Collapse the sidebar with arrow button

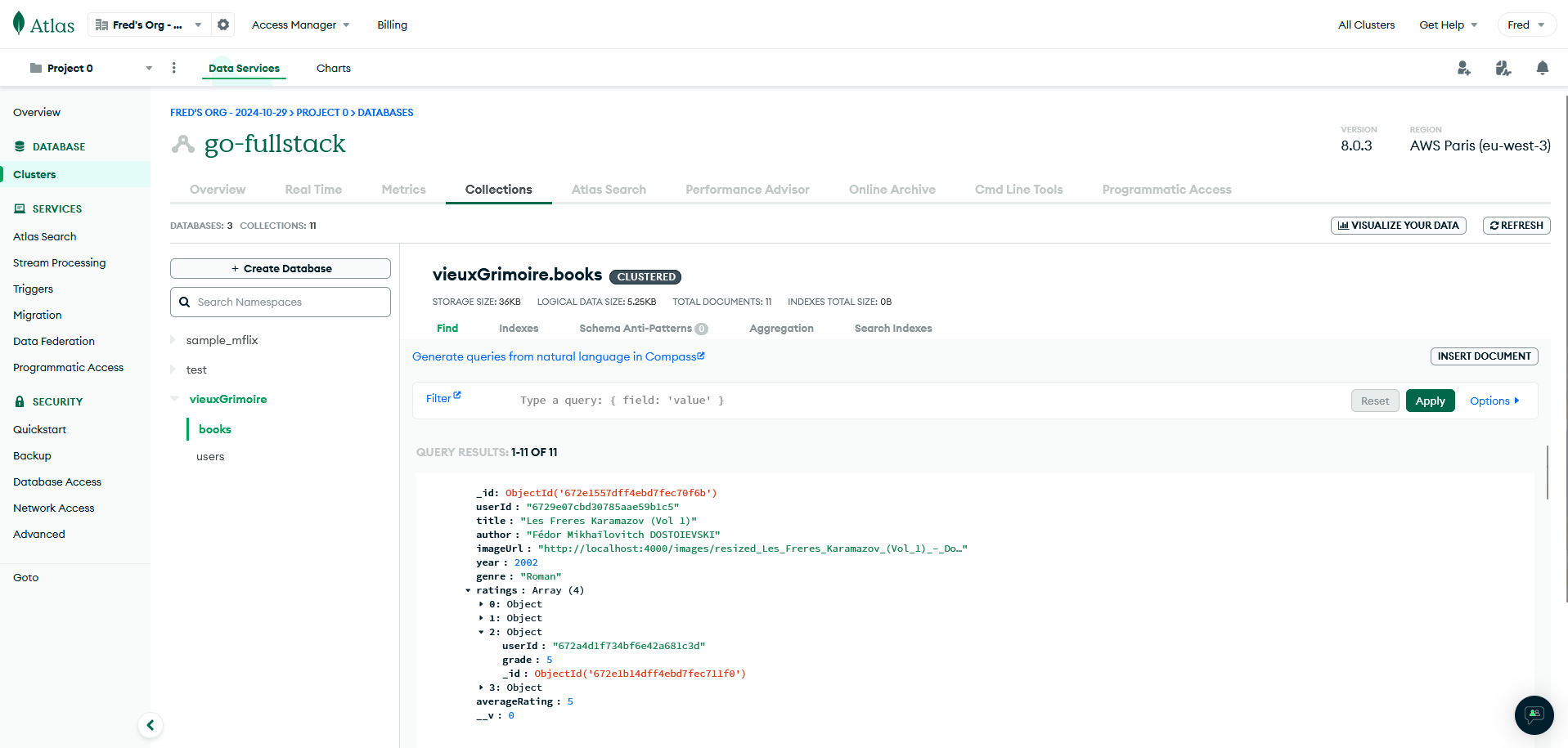tap(151, 725)
